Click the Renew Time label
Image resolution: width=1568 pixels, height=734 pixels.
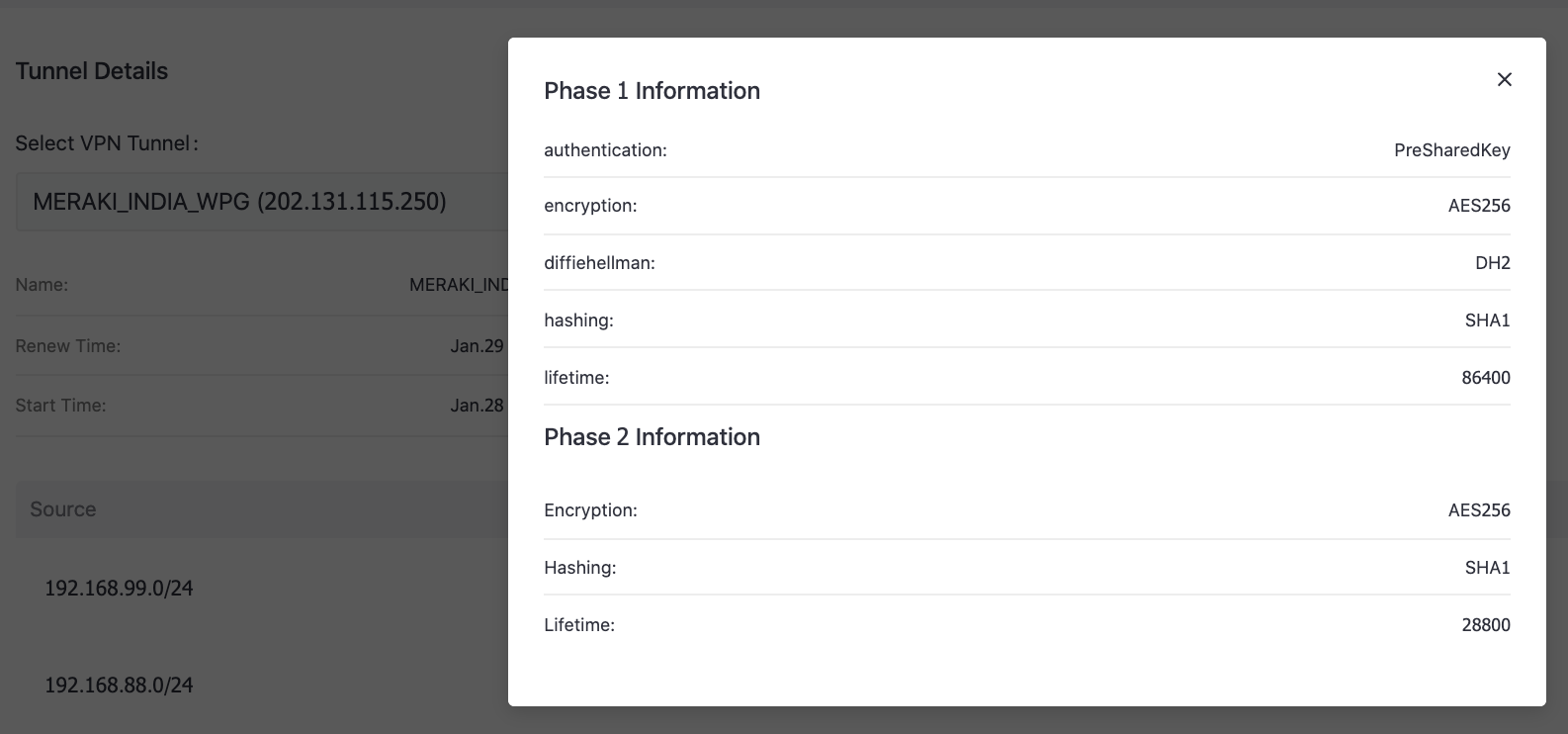tap(68, 346)
